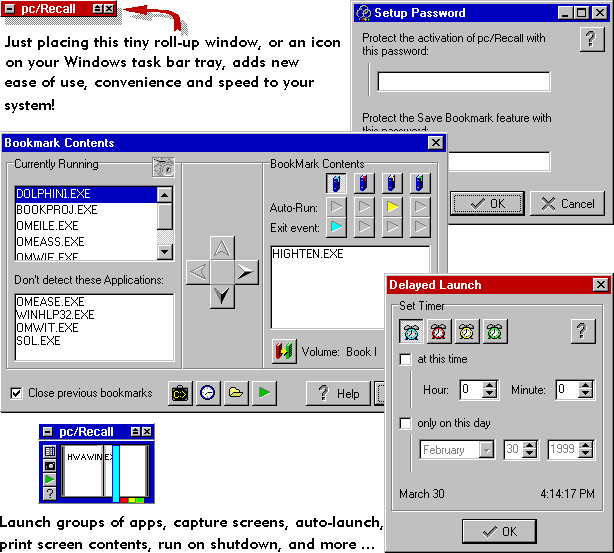Select the yellow alarm clock timer

467,331
